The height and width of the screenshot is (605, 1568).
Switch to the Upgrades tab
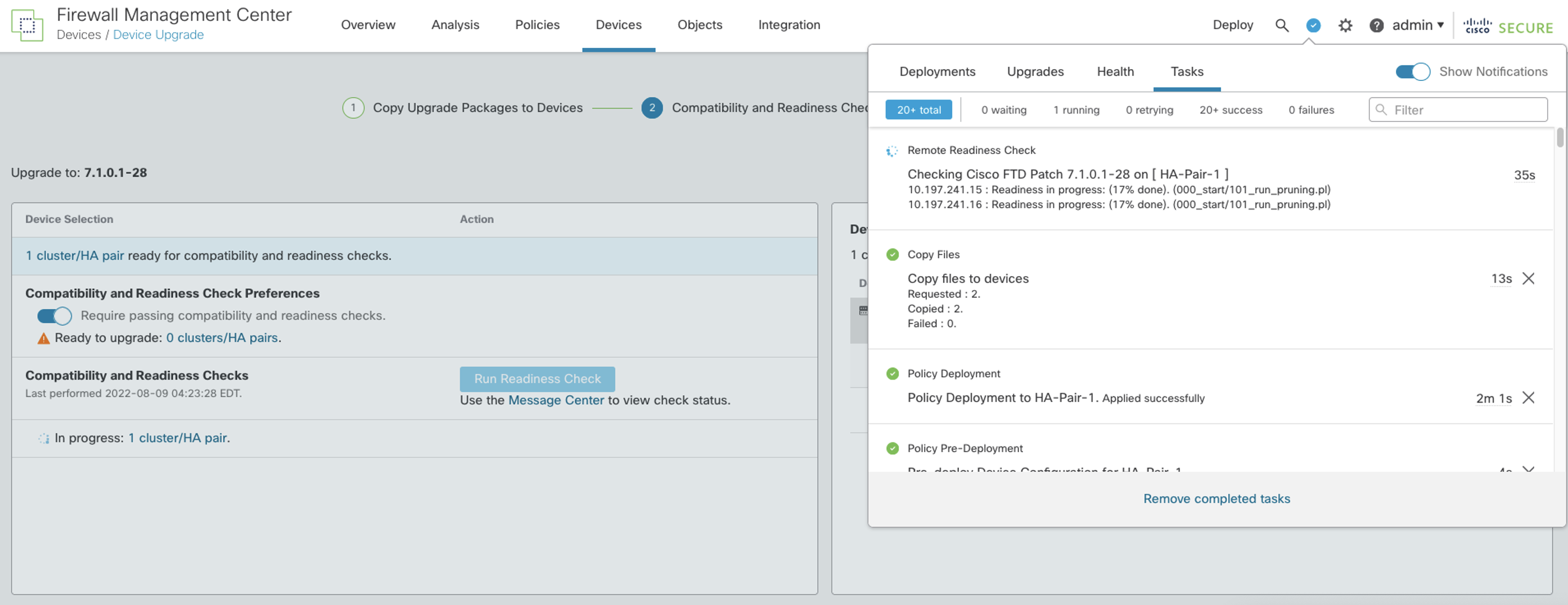pos(1035,72)
